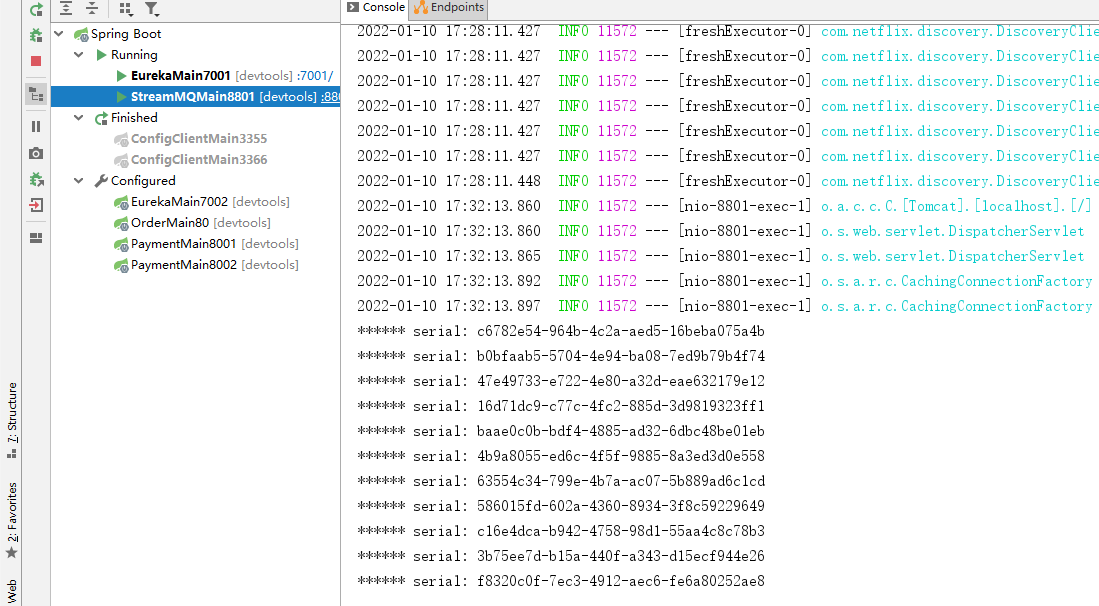Click the Update Running Application bug icon
1099x606 pixels.
pyautogui.click(x=36, y=179)
